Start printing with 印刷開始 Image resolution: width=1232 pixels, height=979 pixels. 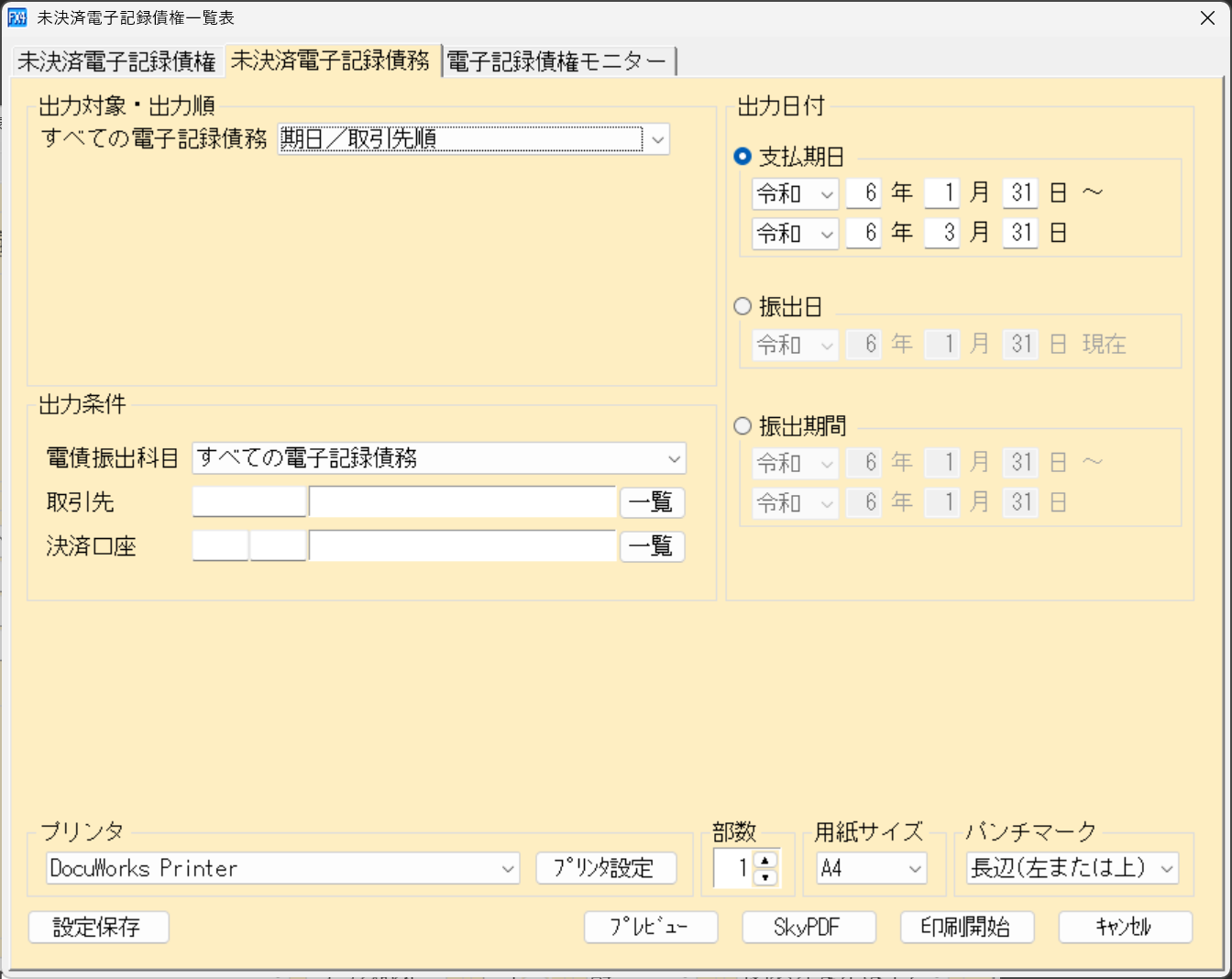click(967, 927)
